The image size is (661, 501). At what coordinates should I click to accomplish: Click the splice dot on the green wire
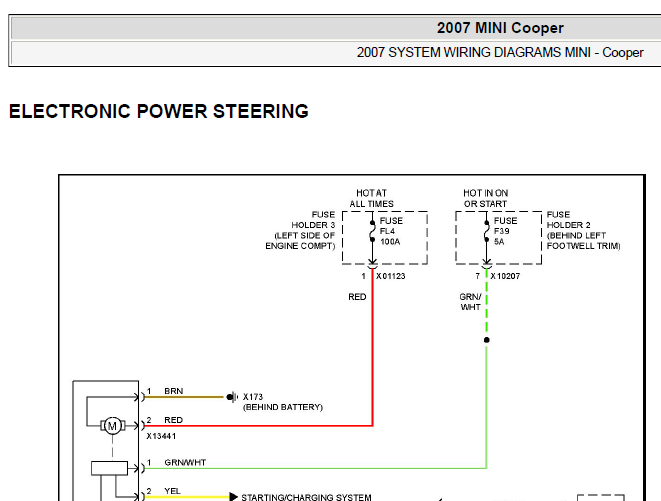[486, 340]
